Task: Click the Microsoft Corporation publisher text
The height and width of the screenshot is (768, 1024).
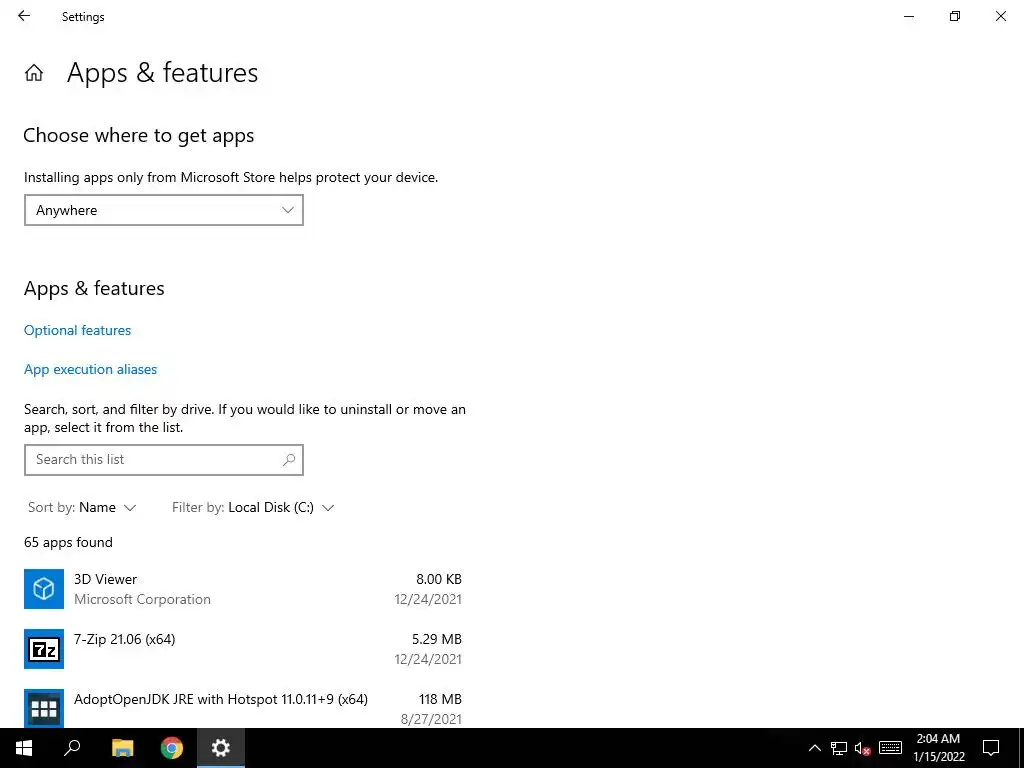Action: point(142,600)
